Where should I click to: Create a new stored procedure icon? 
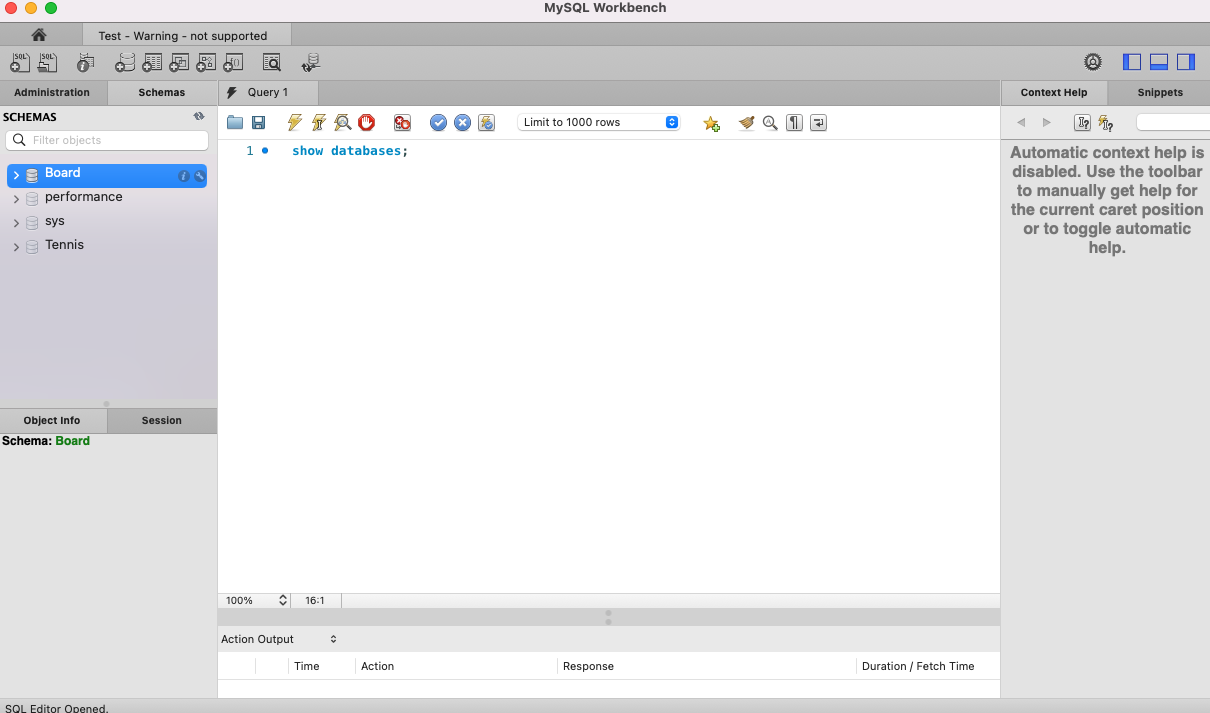206,63
